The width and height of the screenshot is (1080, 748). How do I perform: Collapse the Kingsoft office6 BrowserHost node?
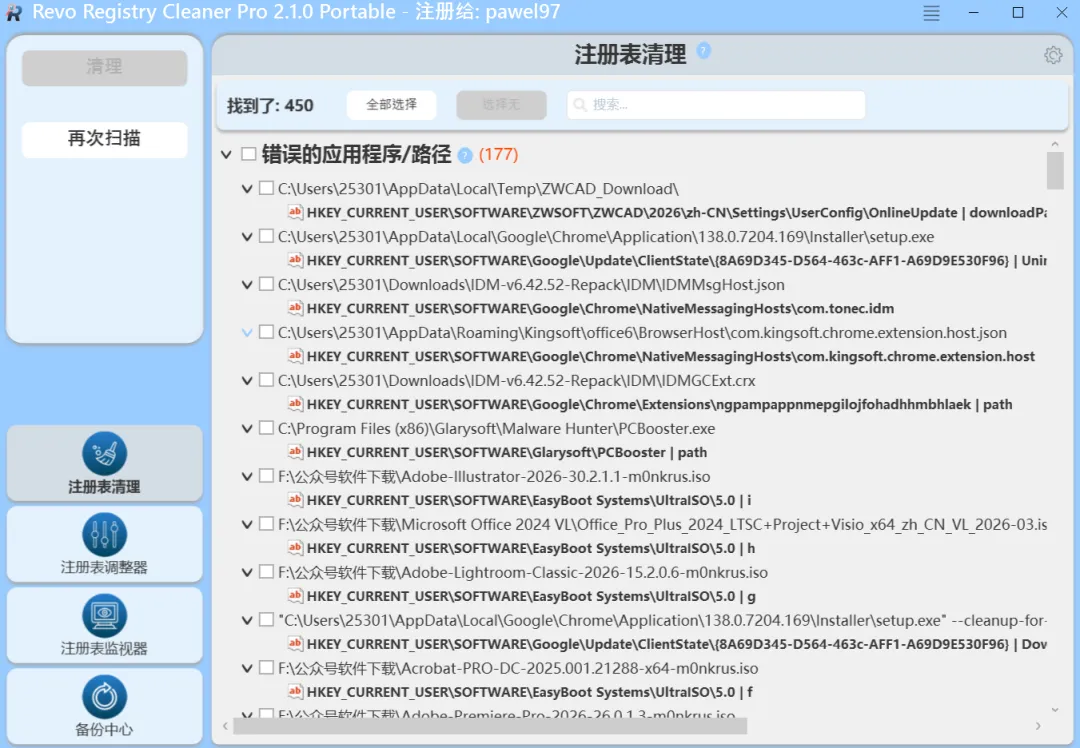coord(247,333)
